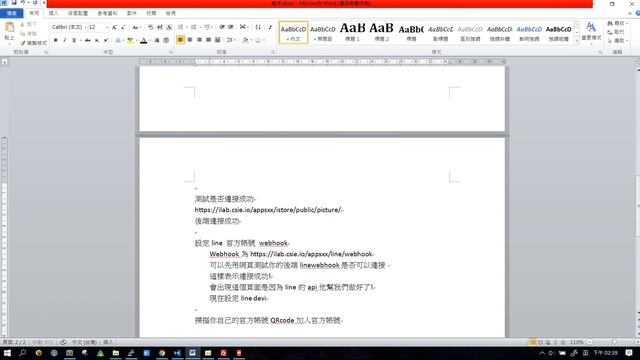Viewport: 640px width, 360px height.
Task: Toggle Superscript formatting
Action: [x=106, y=40]
